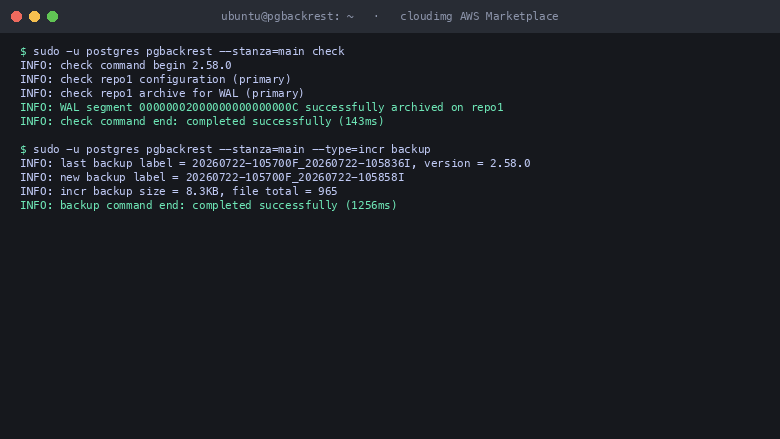
Task: Click 'cloudimg AWS Marketplace' in the title bar
Action: [479, 16]
